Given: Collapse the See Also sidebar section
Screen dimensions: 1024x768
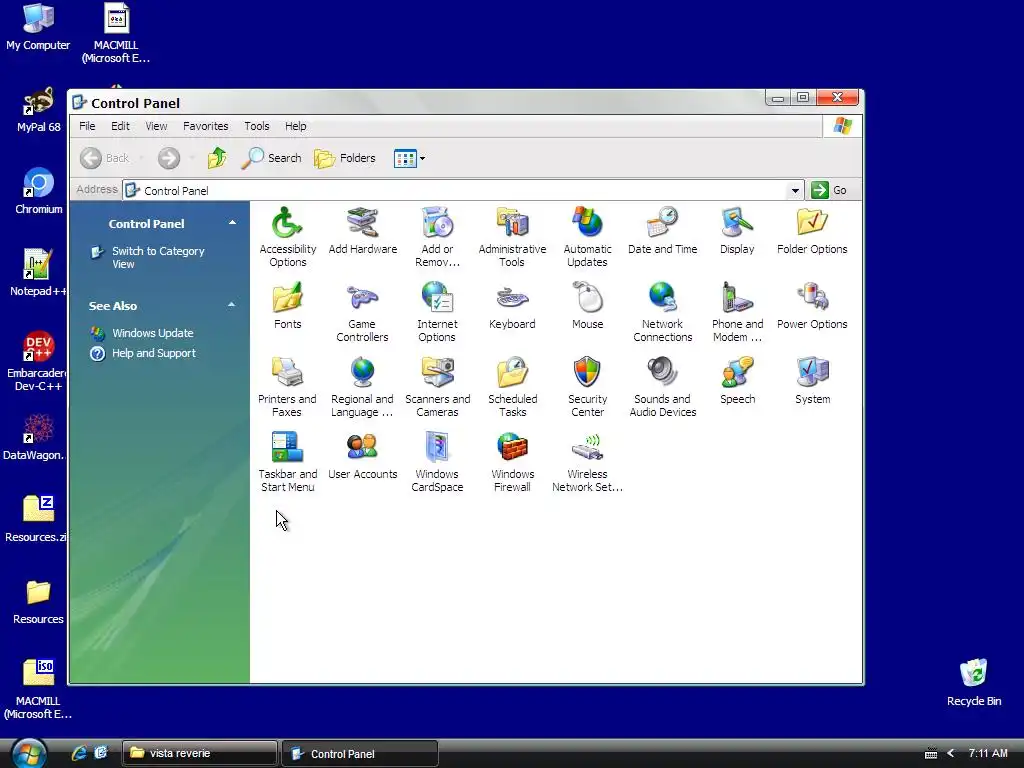Looking at the screenshot, I should point(231,305).
